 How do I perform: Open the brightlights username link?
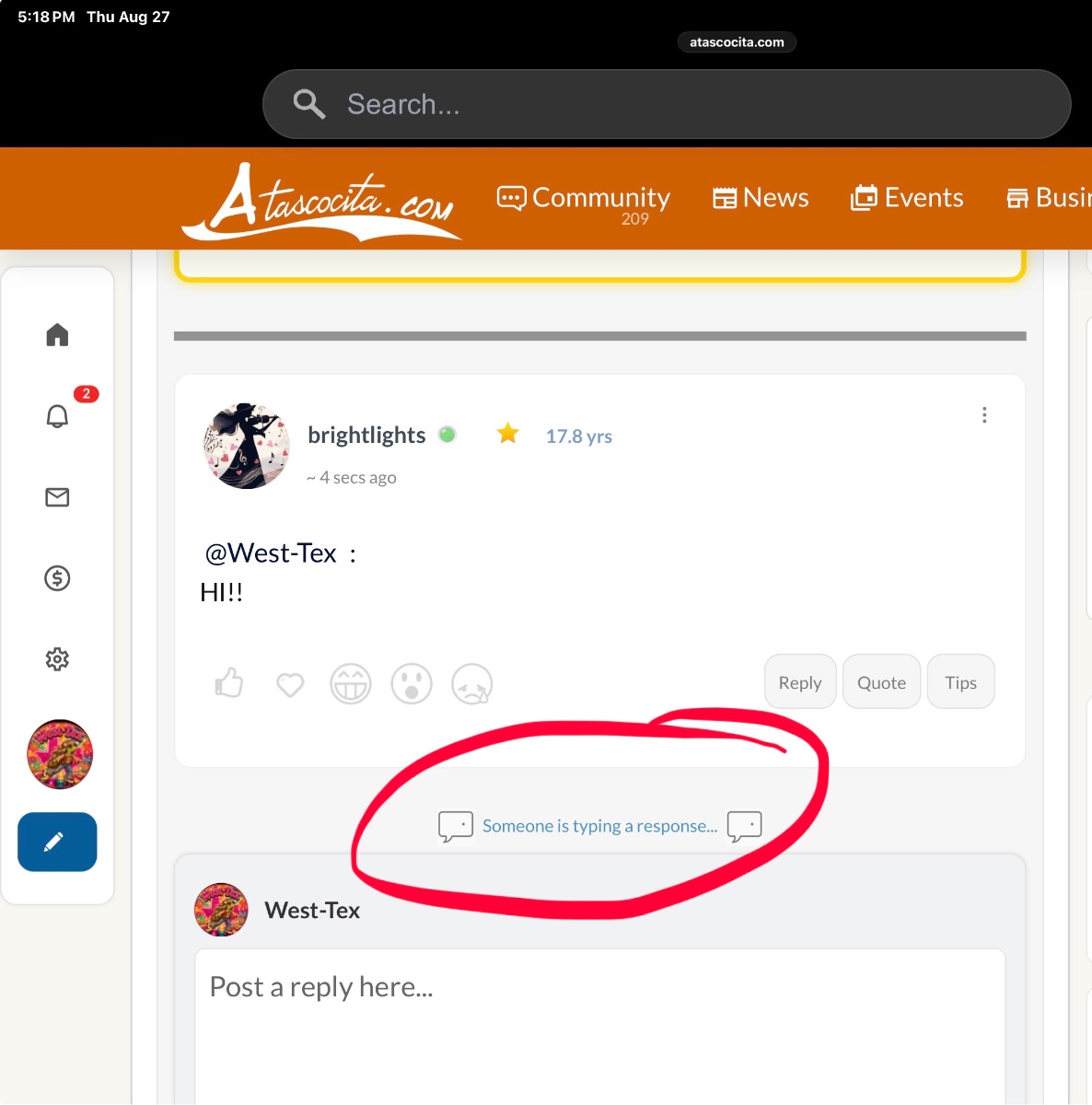click(x=366, y=436)
